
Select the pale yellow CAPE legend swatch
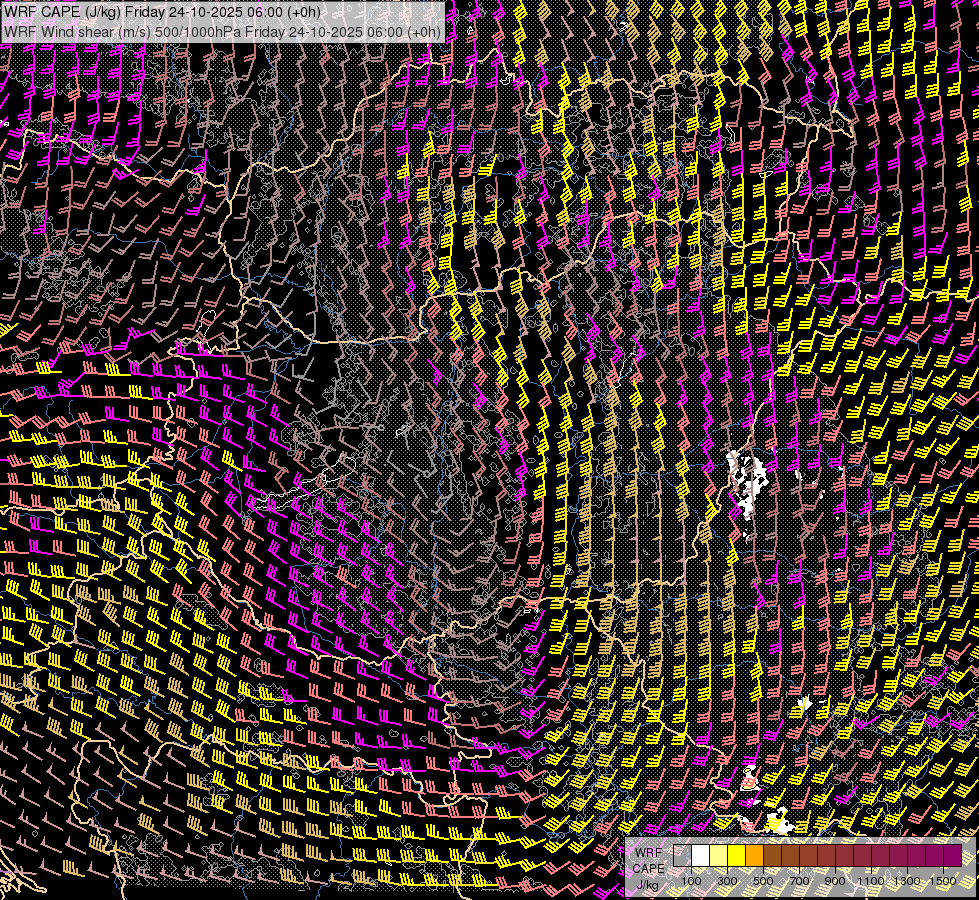[x=719, y=855]
